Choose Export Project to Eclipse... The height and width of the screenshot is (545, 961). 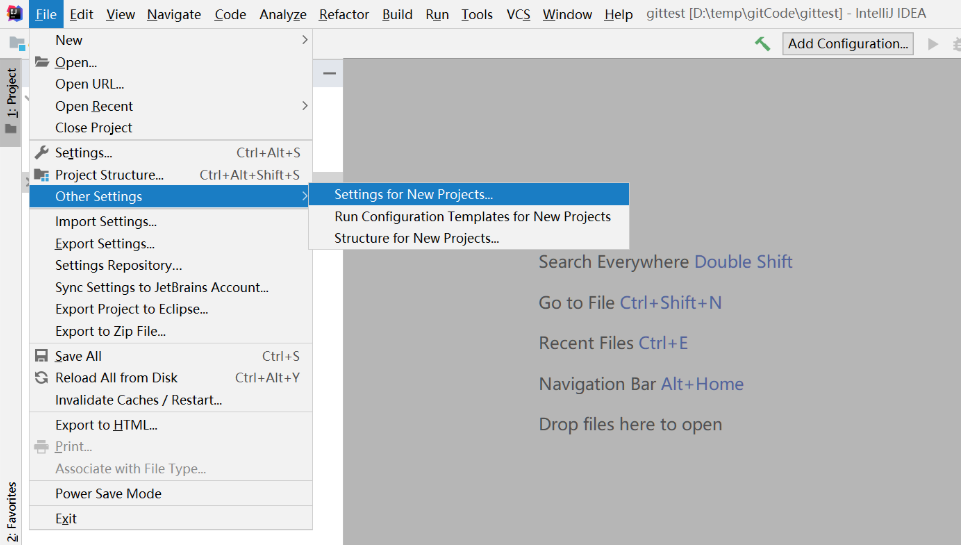171,309
